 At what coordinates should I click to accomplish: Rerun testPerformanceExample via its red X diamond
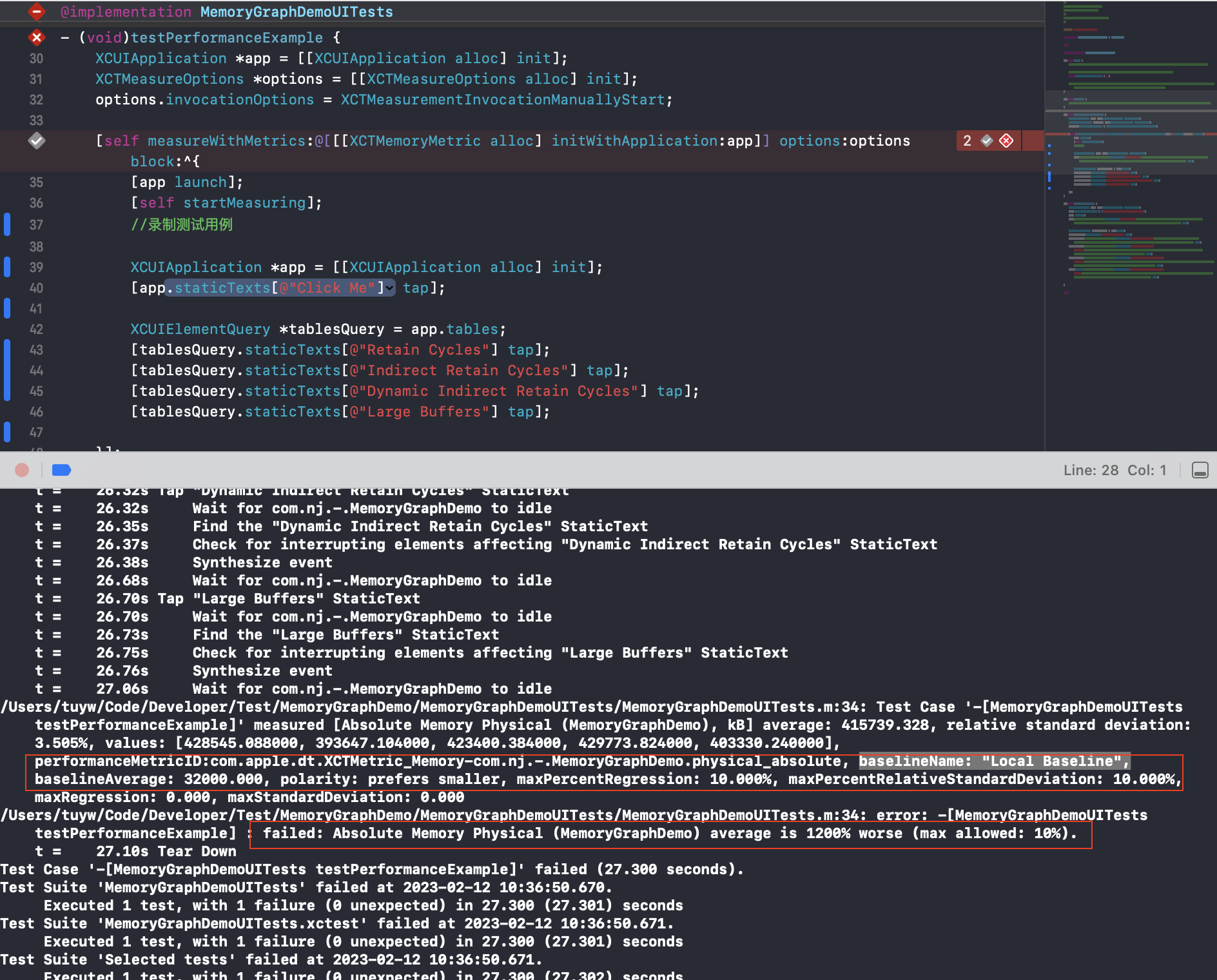pos(37,37)
